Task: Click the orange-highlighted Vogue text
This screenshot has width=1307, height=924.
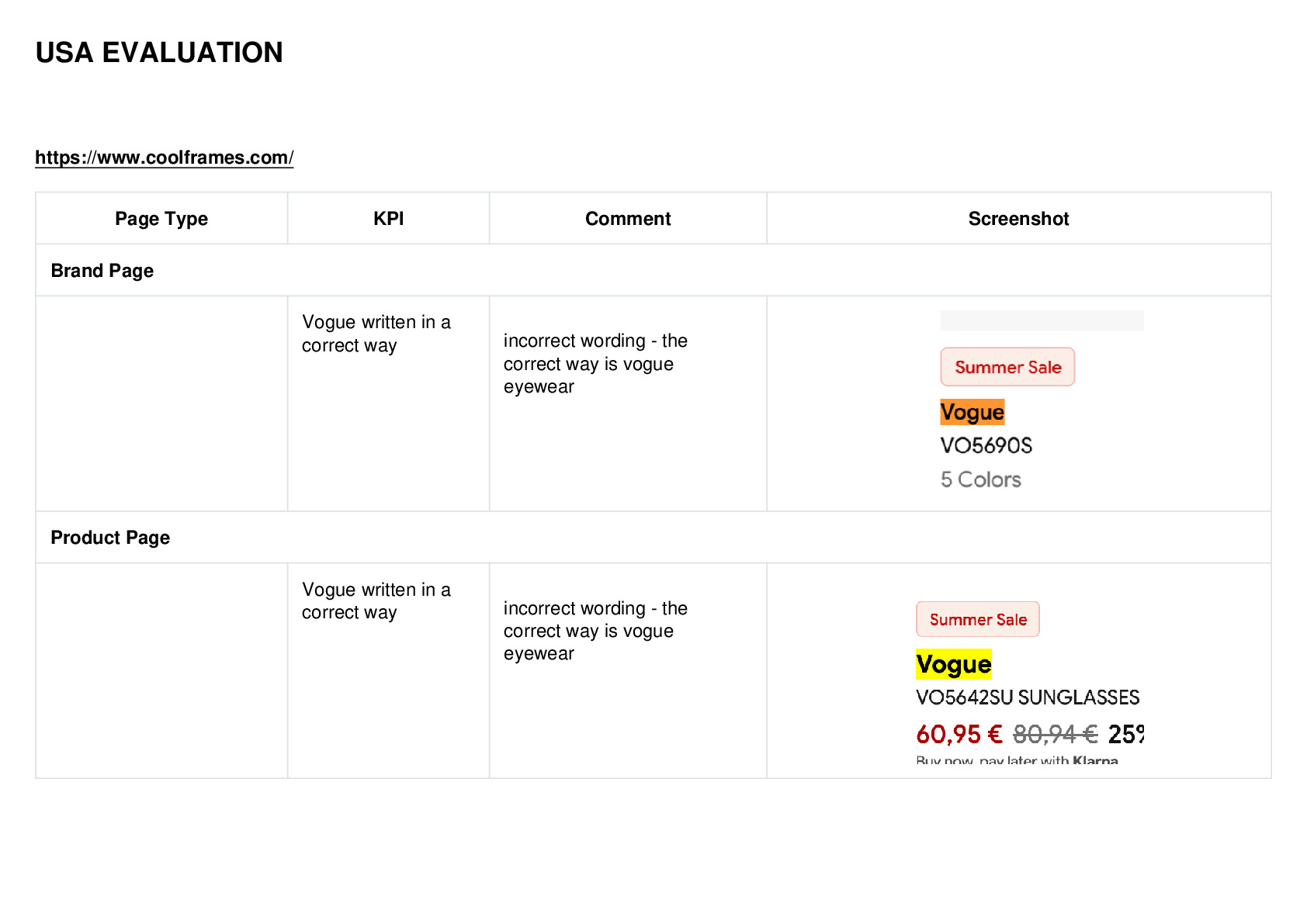Action: point(972,412)
